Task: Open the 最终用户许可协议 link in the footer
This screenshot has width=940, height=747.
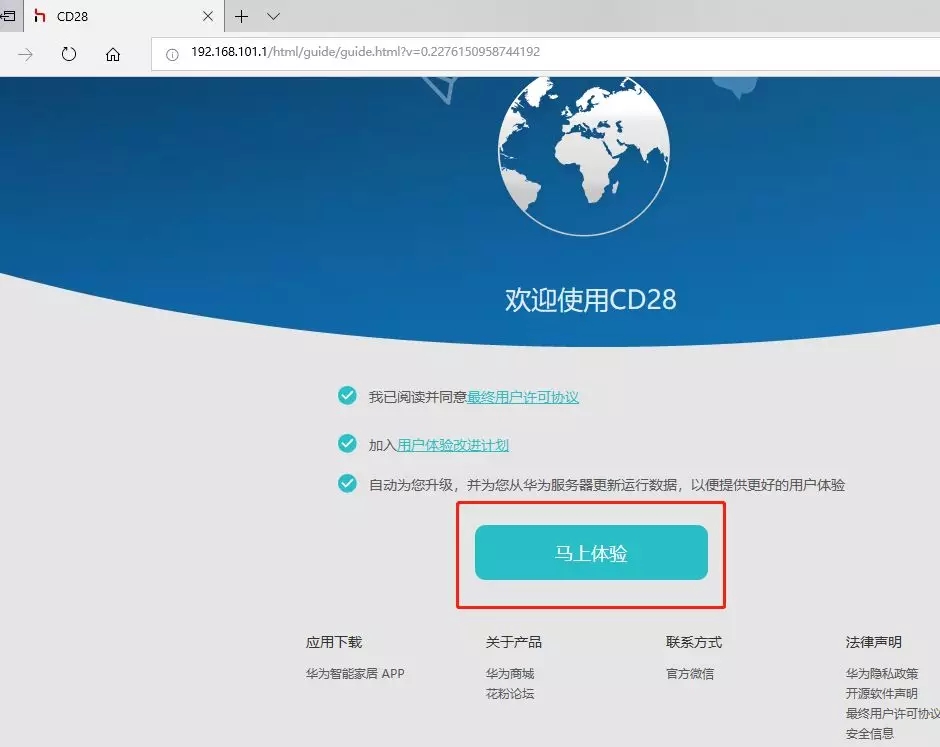Action: pyautogui.click(x=893, y=713)
